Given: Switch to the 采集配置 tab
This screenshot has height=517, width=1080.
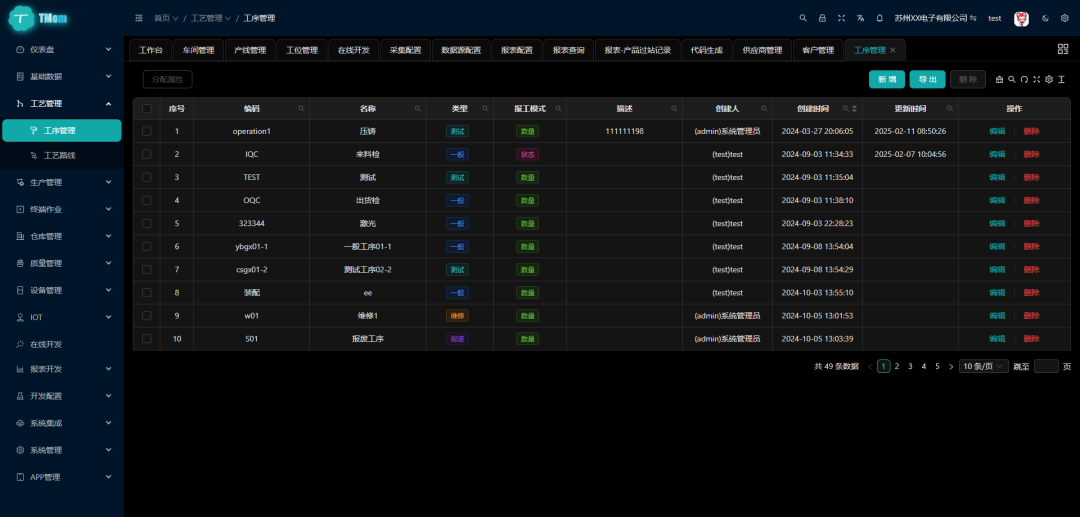Looking at the screenshot, I should pyautogui.click(x=406, y=50).
